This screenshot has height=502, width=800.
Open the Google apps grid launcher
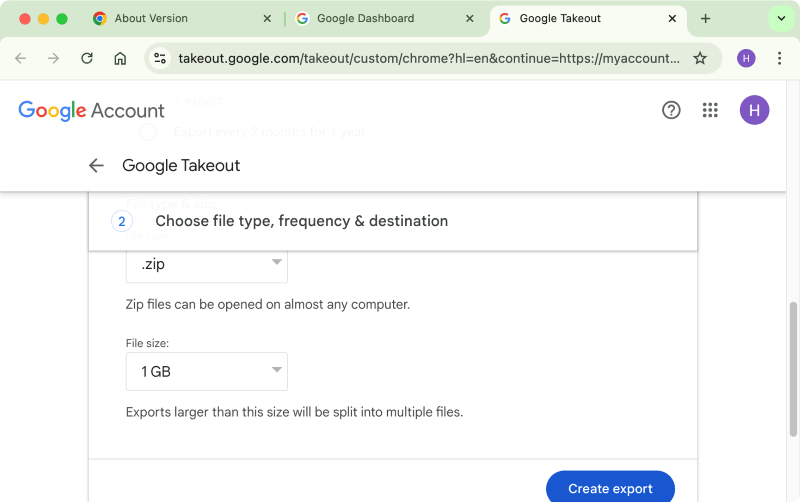710,110
